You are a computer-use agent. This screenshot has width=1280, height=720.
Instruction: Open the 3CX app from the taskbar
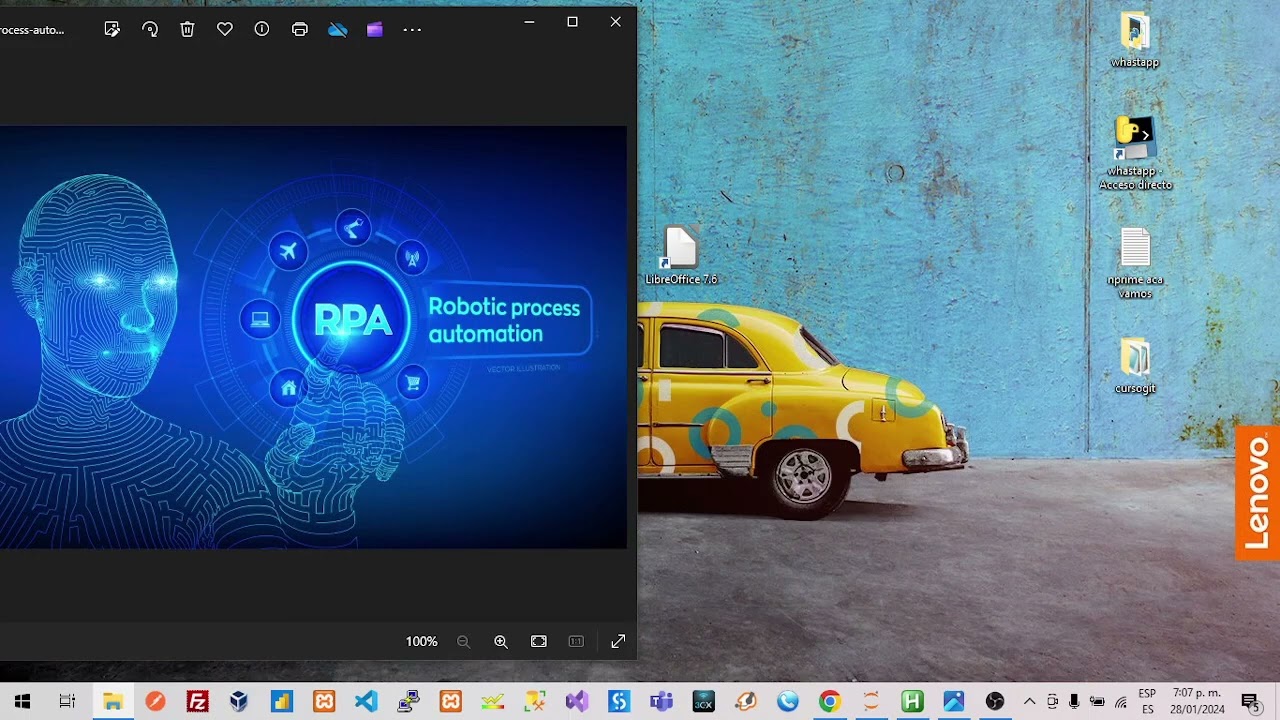click(703, 701)
